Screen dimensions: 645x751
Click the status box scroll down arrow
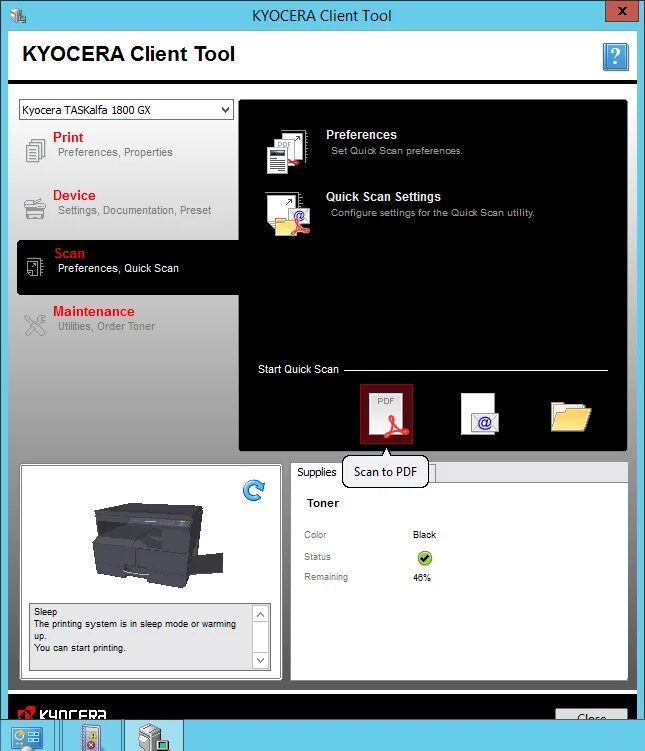click(x=260, y=660)
